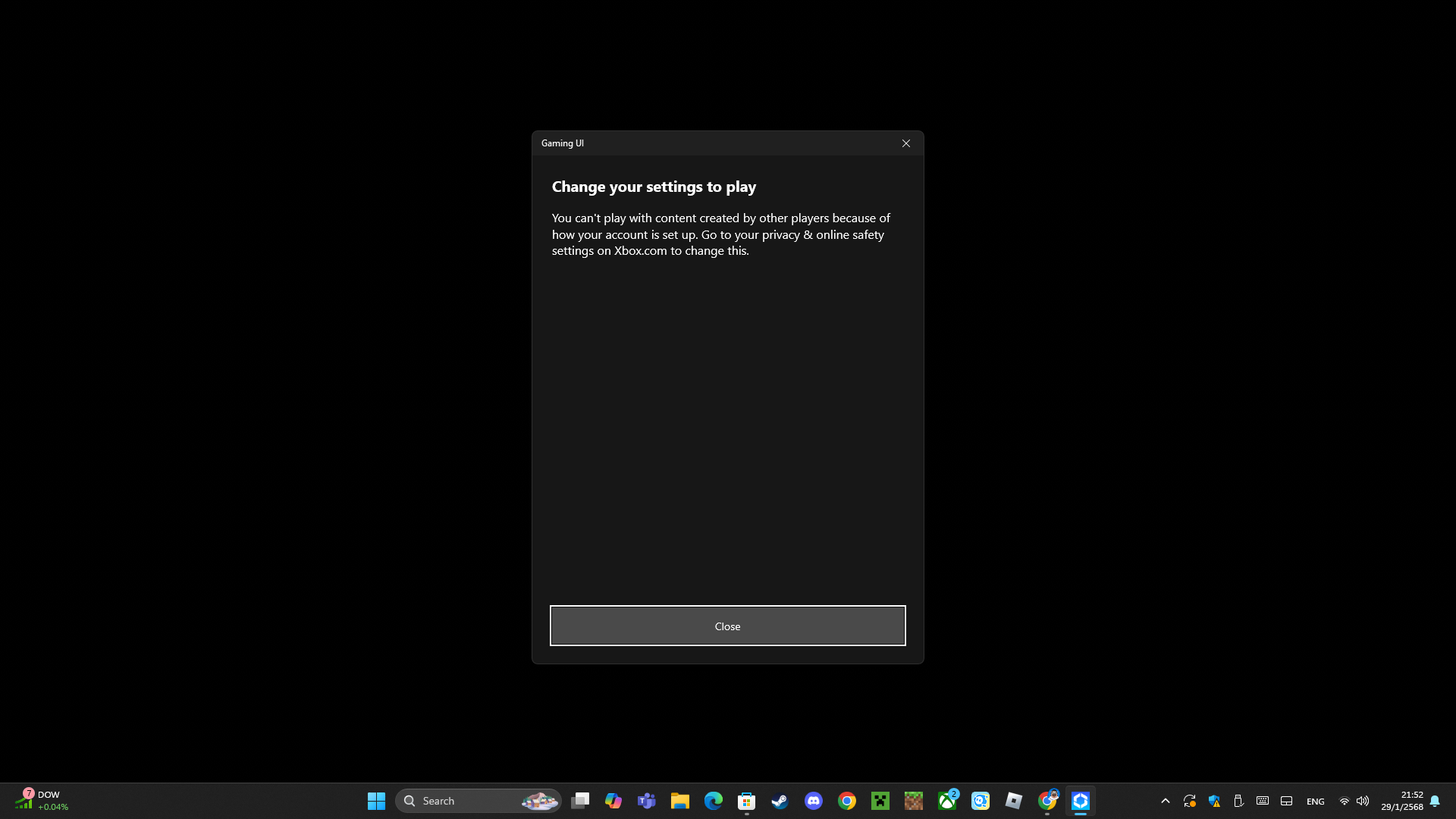Open File Explorer from the taskbar
Screen dimensions: 1456x819
[x=680, y=801]
